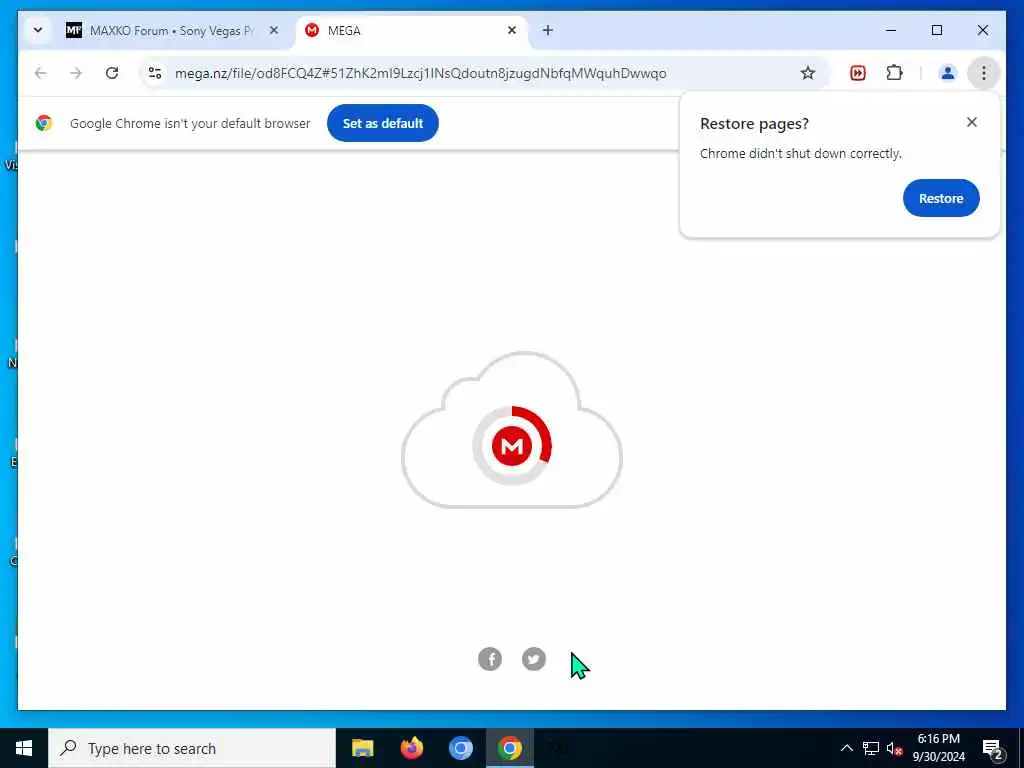Select the Google Chrome taskbar icon
Viewport: 1024px width, 768px height.
509,748
